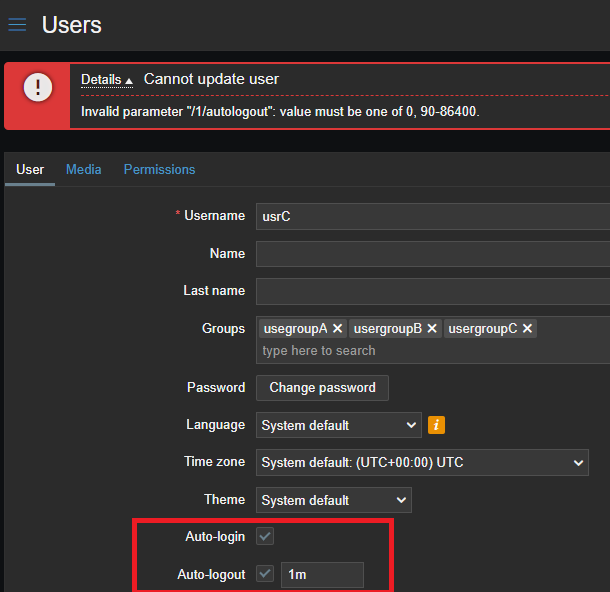Remove usegroupA from Groups

pyautogui.click(x=338, y=328)
